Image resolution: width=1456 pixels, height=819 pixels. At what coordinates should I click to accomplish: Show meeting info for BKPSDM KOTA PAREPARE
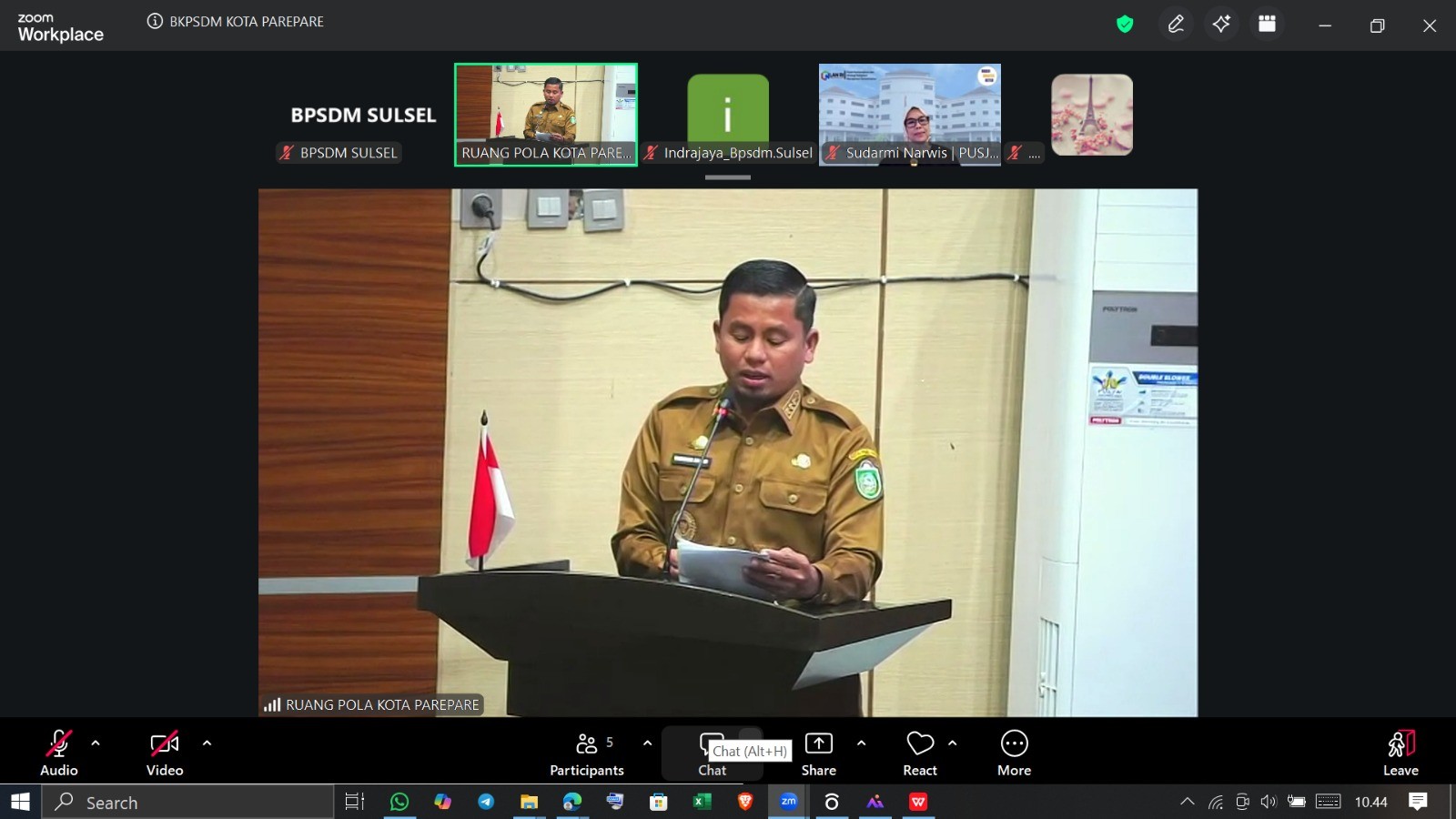point(155,22)
